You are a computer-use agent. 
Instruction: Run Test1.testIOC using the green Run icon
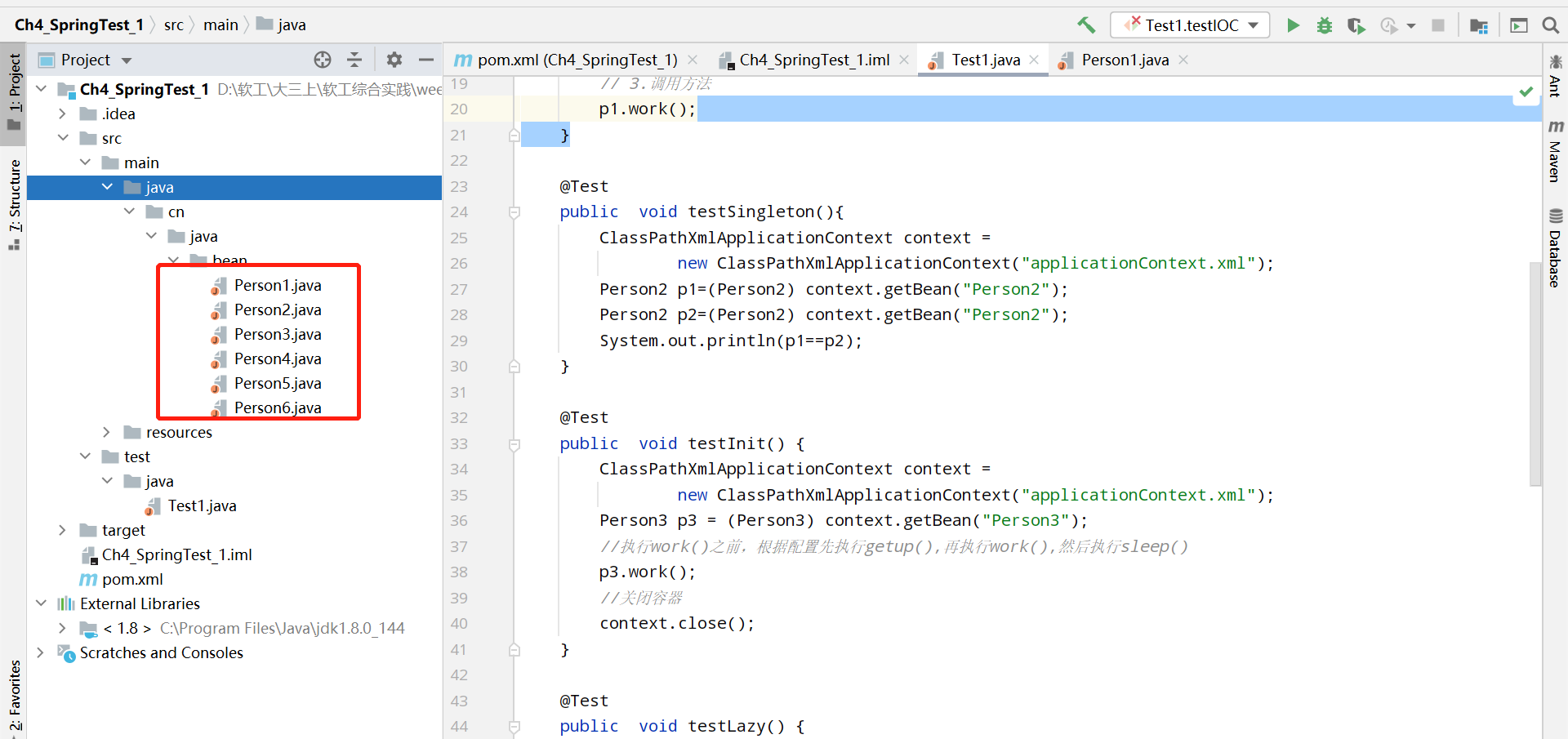coord(1293,25)
